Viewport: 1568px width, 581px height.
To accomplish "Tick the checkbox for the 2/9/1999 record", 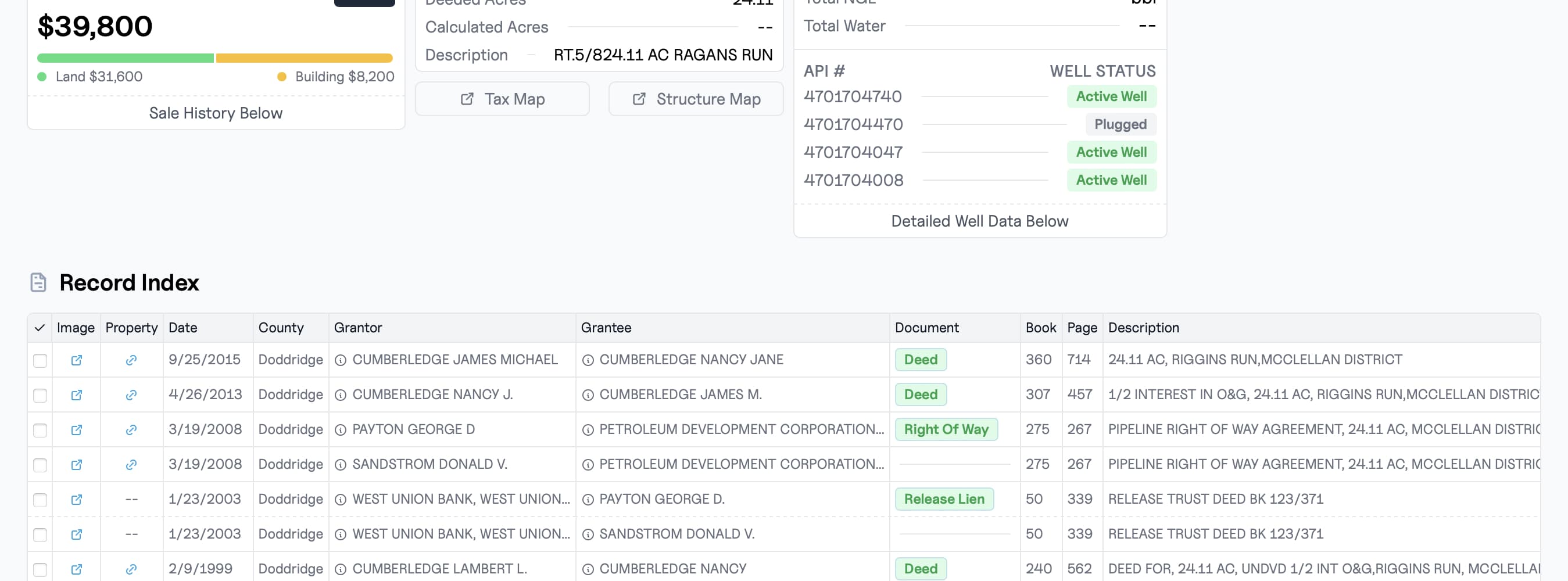I will [x=40, y=569].
